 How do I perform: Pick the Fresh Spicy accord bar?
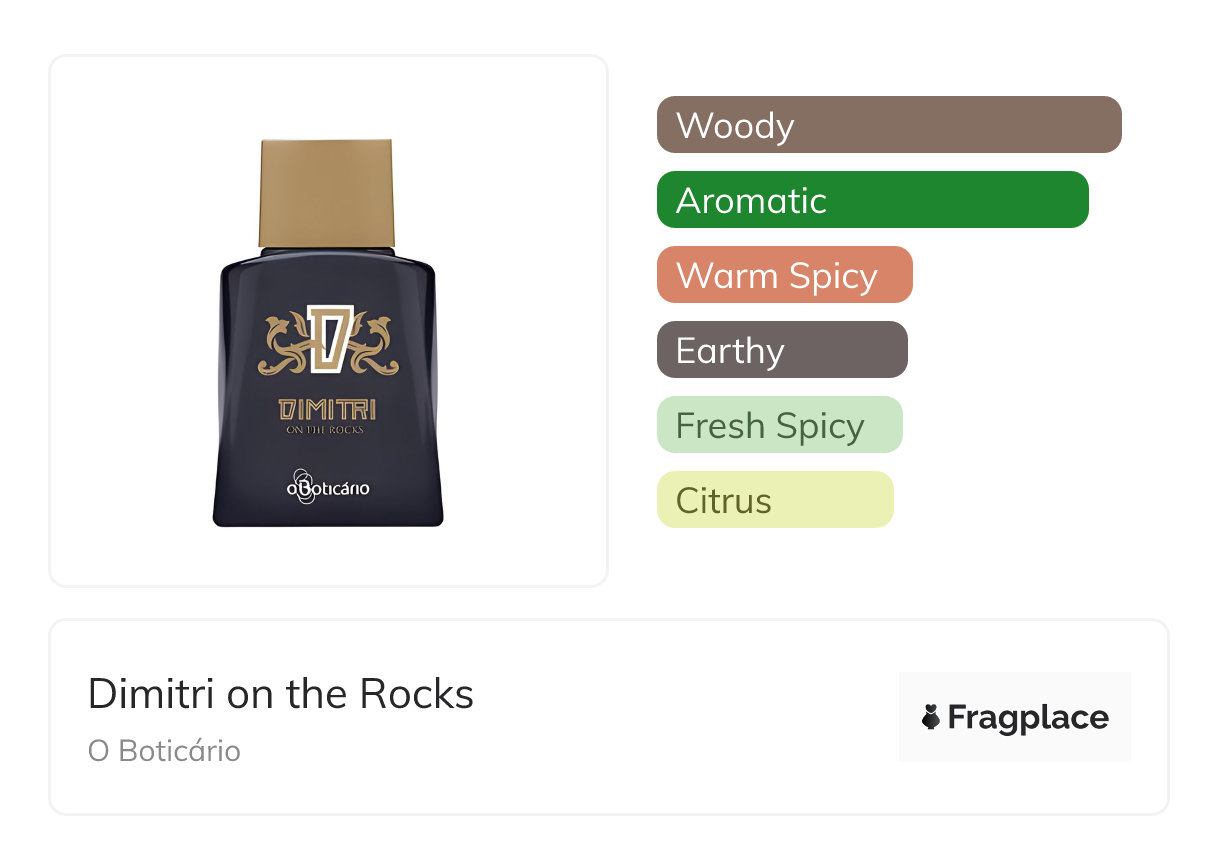click(779, 425)
